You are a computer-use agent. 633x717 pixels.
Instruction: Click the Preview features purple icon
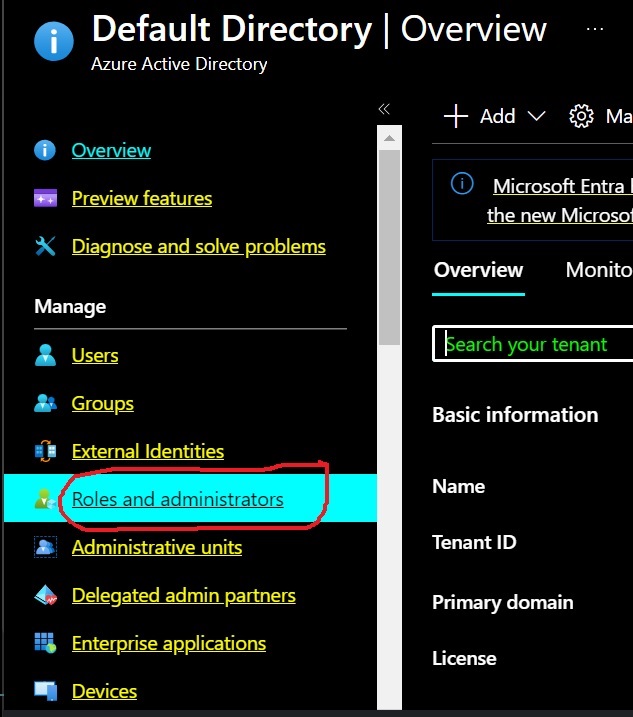45,198
